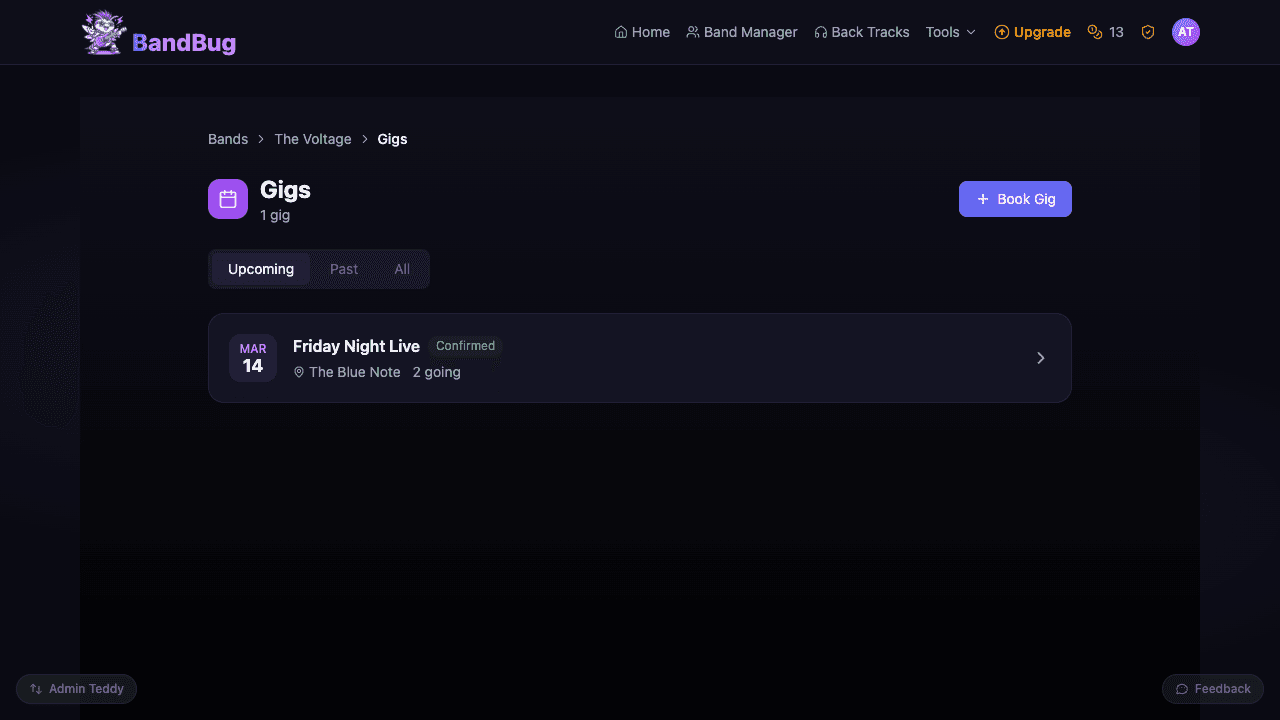Image resolution: width=1280 pixels, height=720 pixels.
Task: Click the orange shield icon
Action: point(1148,32)
